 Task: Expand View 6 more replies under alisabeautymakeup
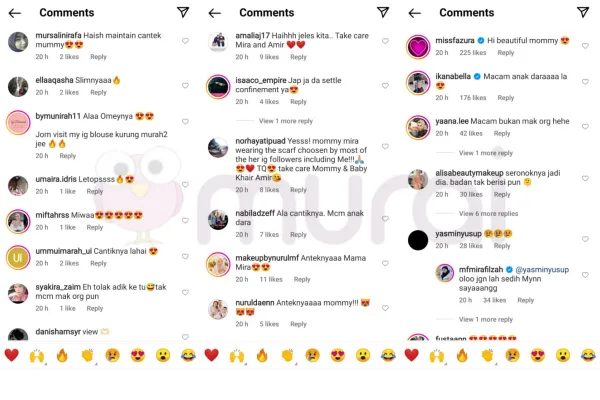(x=488, y=214)
